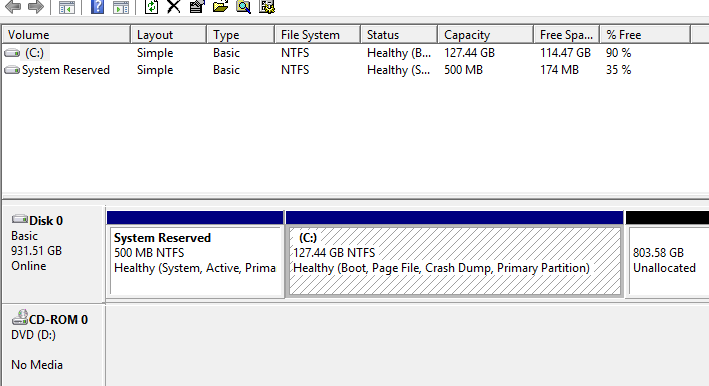Sort by the File System column header
The image size is (709, 386).
point(317,35)
